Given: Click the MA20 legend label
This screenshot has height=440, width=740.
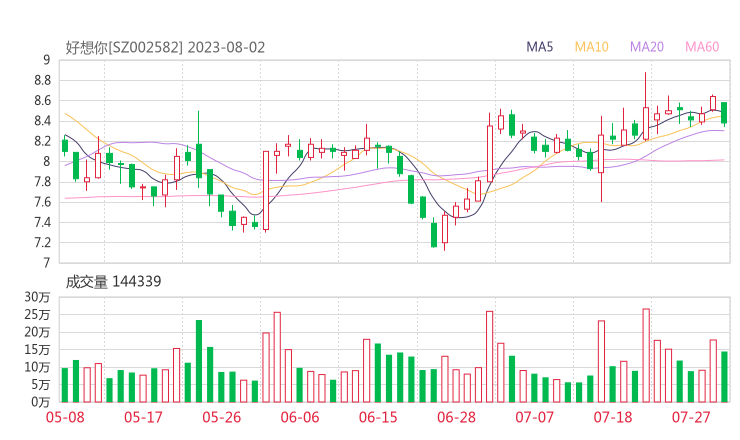Looking at the screenshot, I should tap(647, 47).
